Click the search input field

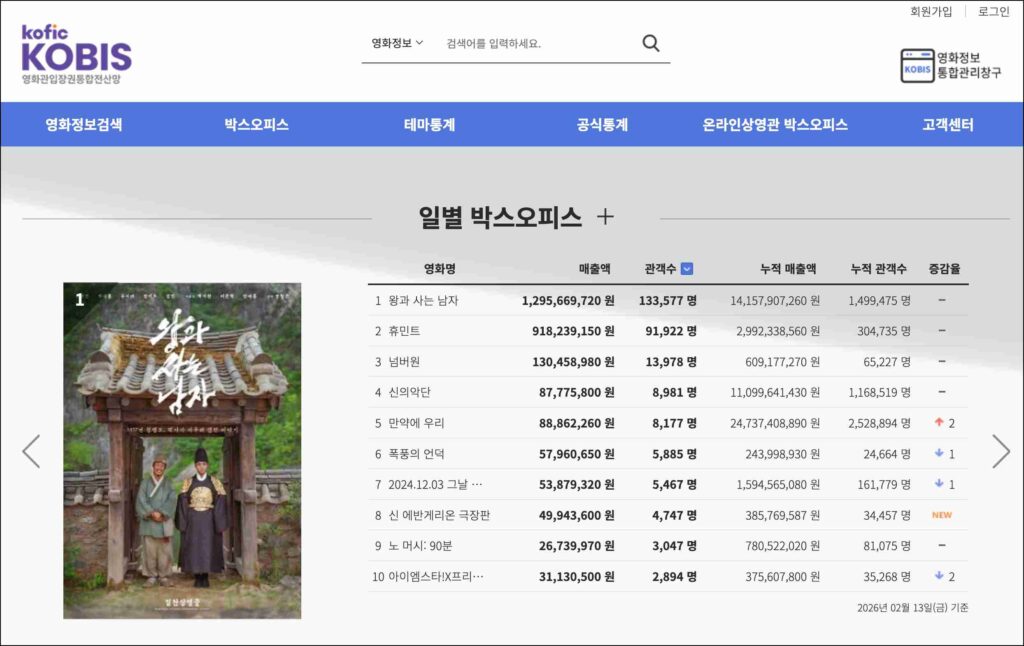tap(535, 43)
